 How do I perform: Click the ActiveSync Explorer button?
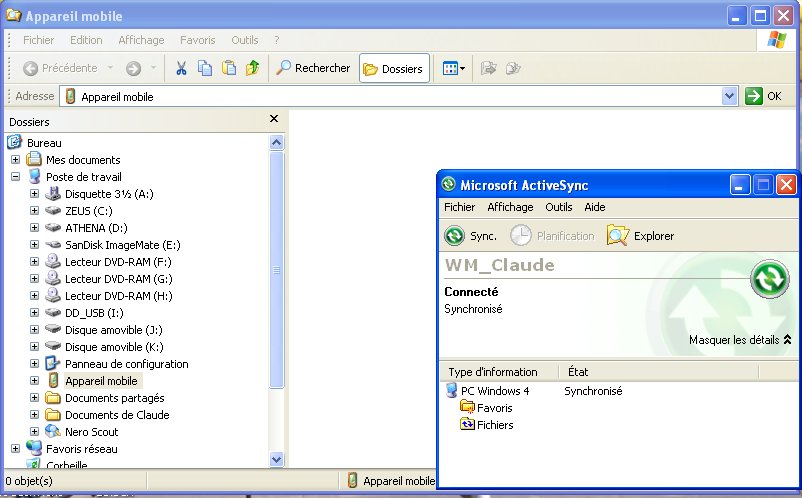pos(640,236)
